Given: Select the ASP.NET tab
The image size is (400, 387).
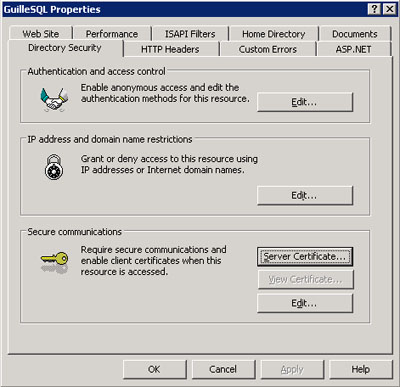Looking at the screenshot, I should tap(353, 49).
